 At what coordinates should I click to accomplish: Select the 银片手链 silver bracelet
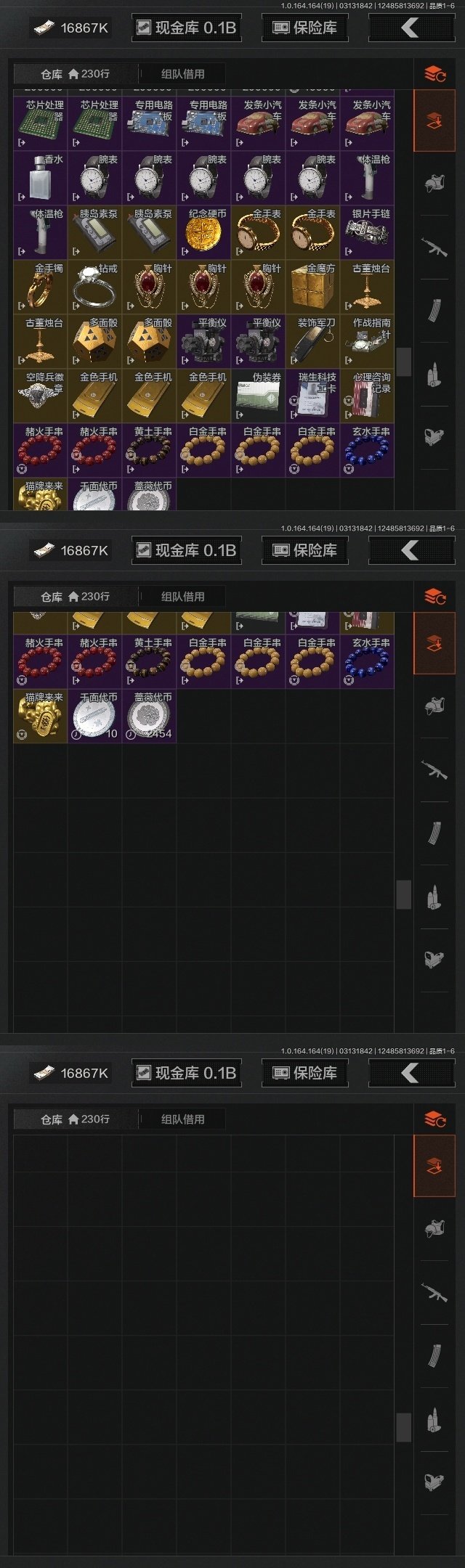pyautogui.click(x=368, y=233)
